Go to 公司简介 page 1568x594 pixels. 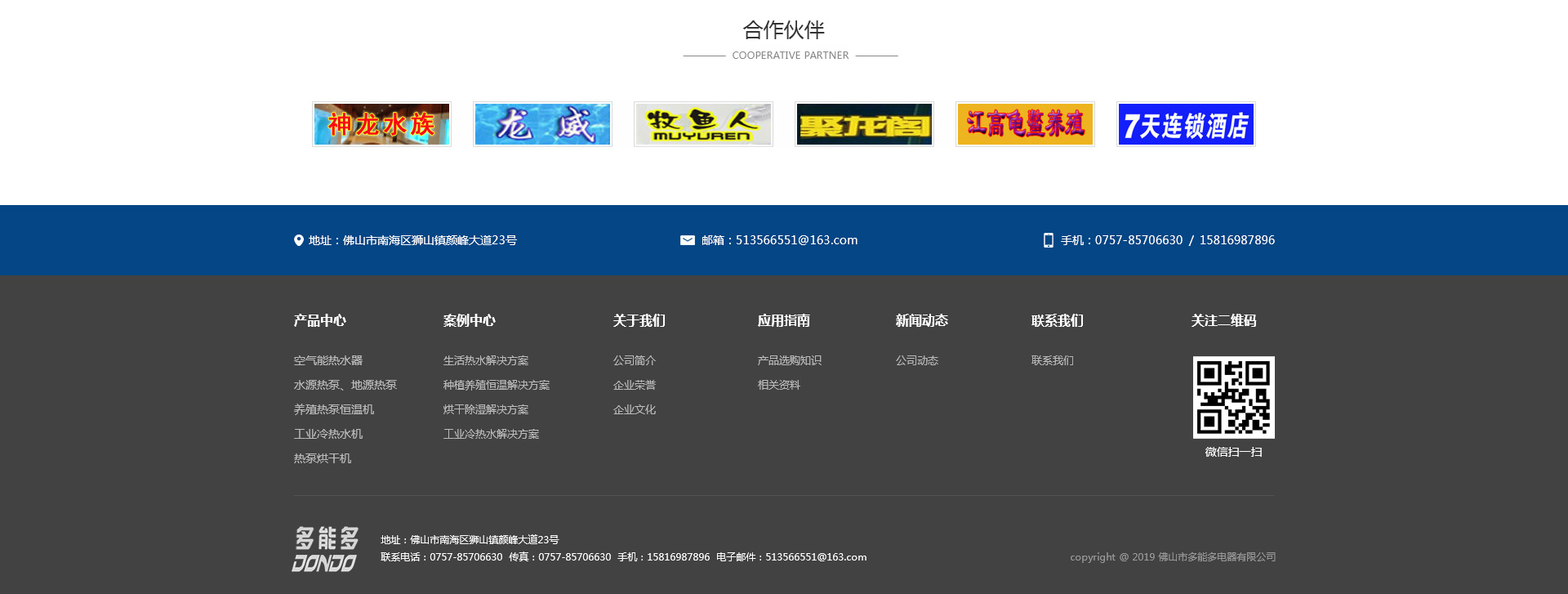635,360
